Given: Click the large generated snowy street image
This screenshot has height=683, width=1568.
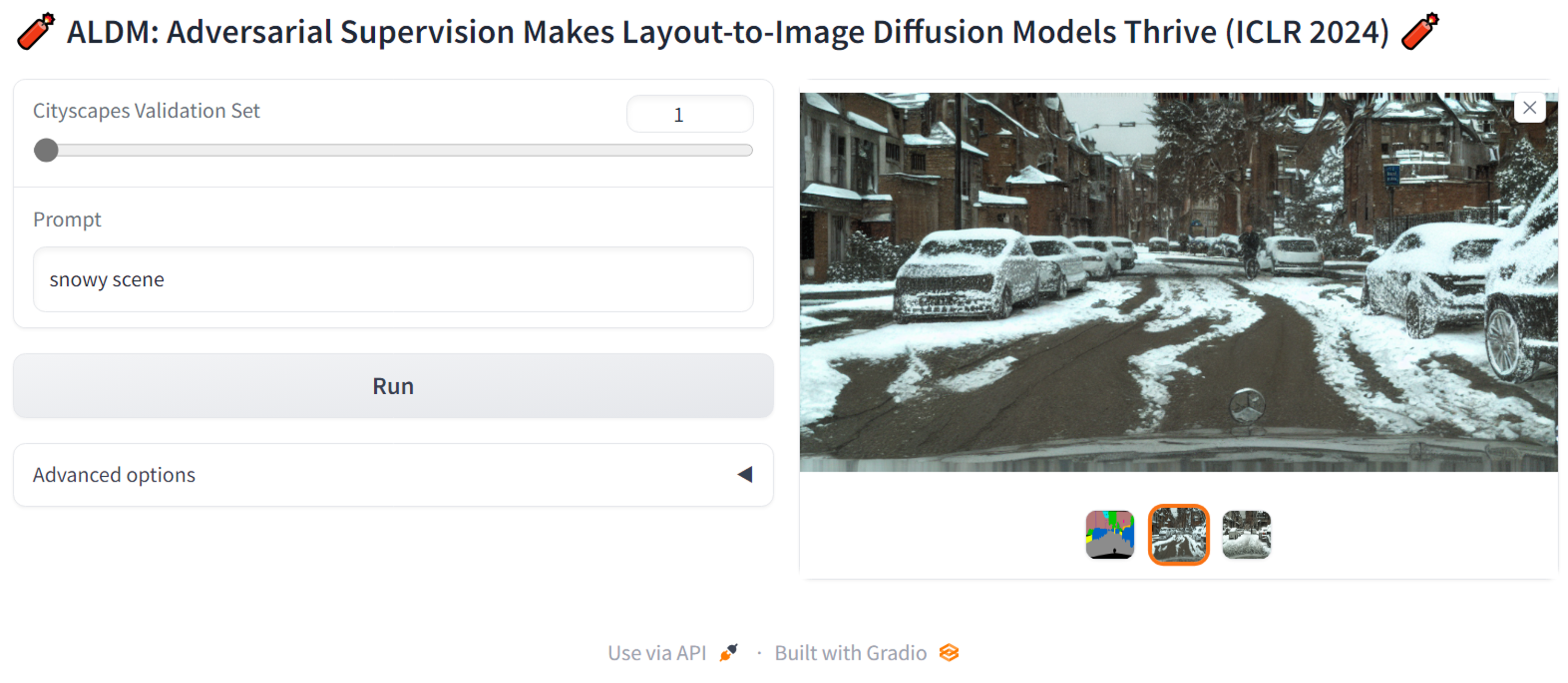Looking at the screenshot, I should pyautogui.click(x=1178, y=281).
